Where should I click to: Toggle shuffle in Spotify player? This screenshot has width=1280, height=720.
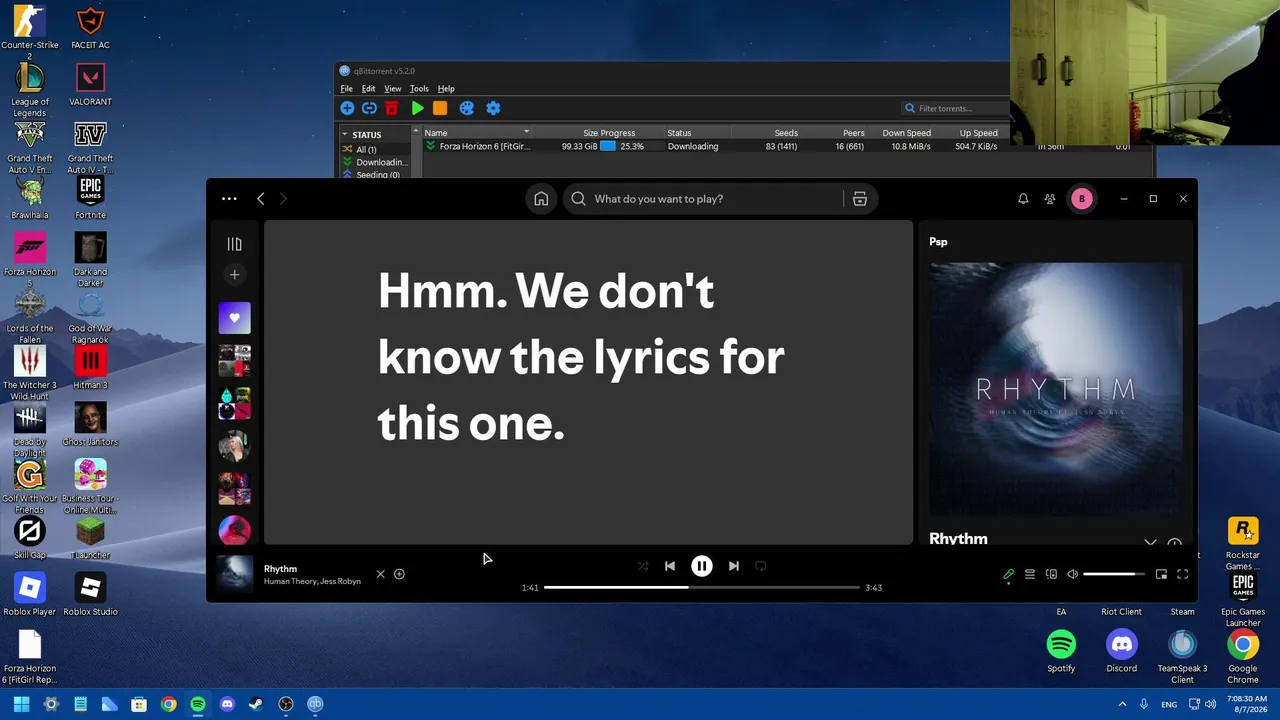[642, 566]
